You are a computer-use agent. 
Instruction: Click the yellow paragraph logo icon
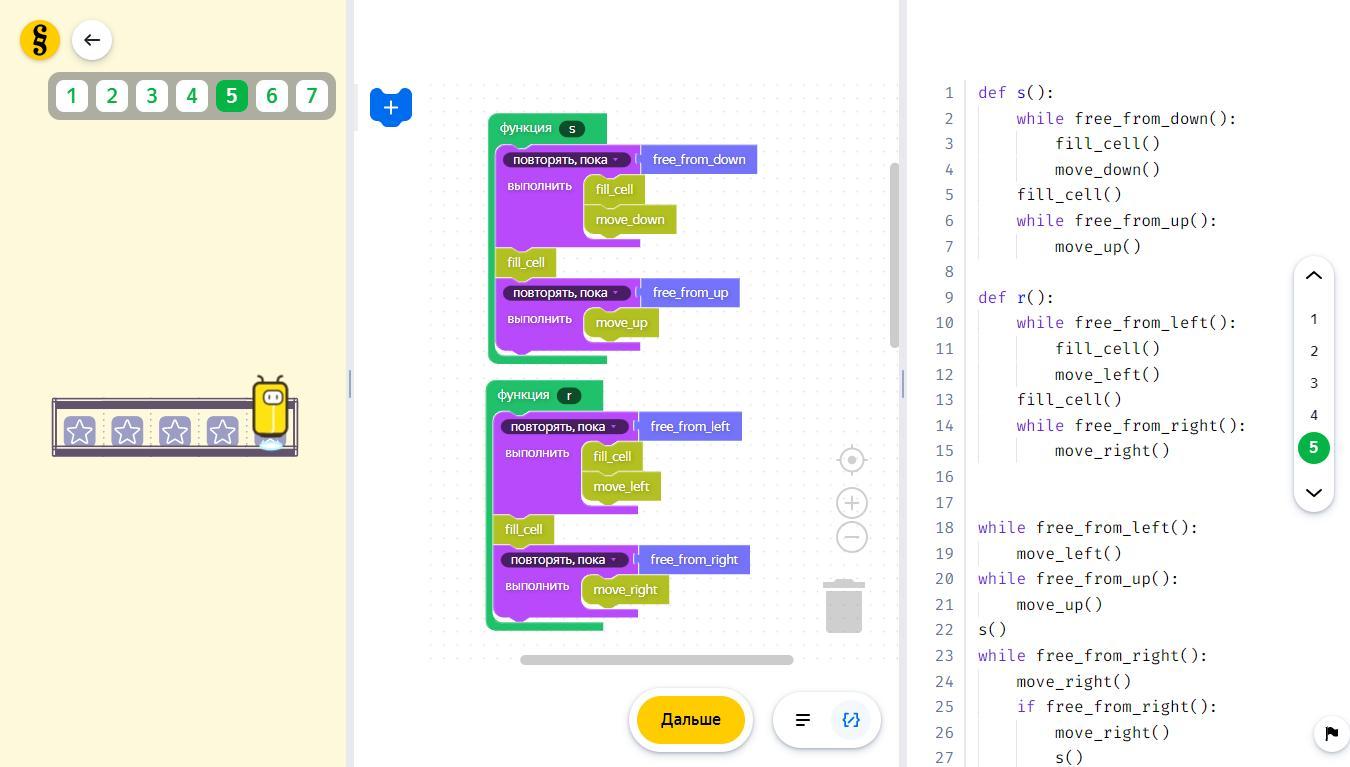tap(40, 40)
